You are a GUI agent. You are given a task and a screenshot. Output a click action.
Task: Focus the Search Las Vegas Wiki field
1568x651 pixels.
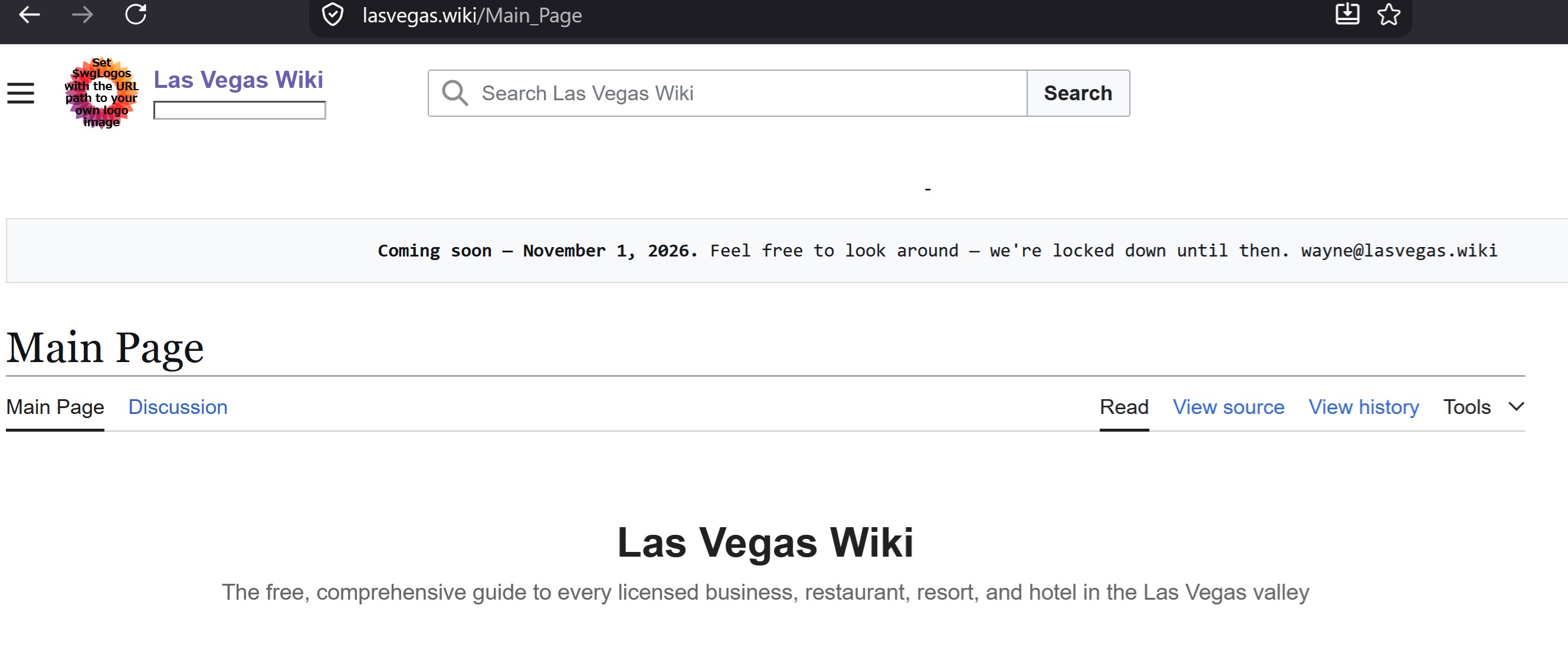point(727,93)
